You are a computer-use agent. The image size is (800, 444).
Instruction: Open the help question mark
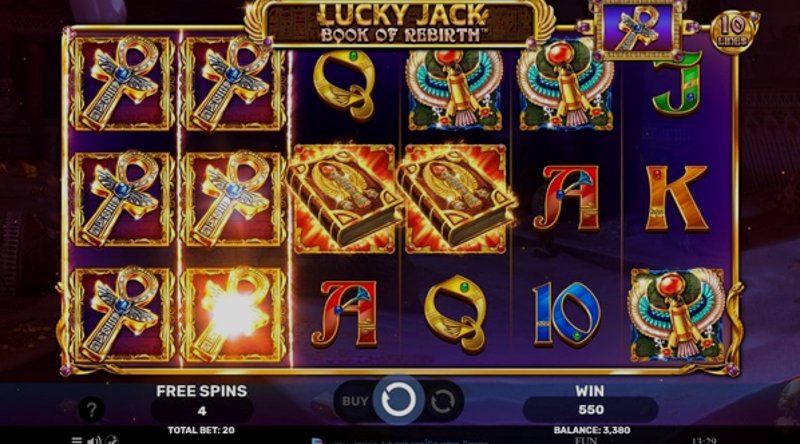tap(91, 409)
